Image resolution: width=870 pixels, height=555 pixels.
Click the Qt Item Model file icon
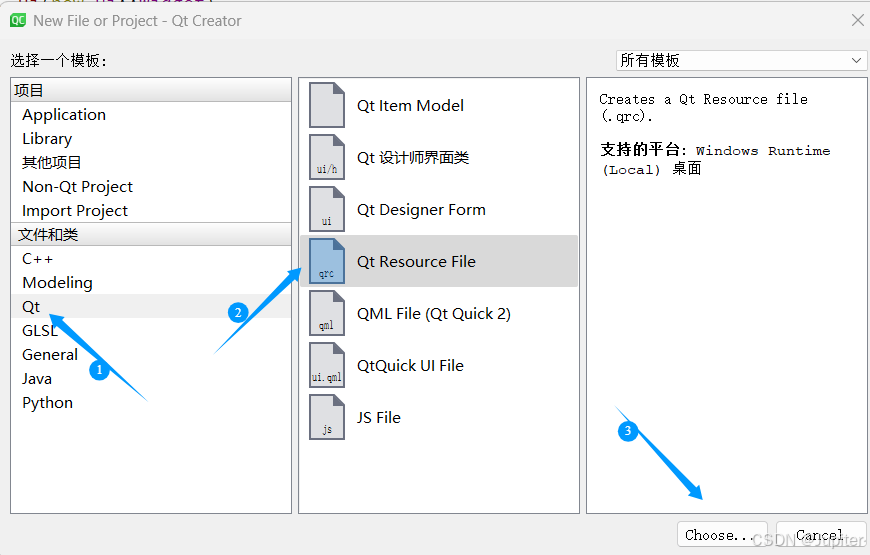click(x=327, y=105)
